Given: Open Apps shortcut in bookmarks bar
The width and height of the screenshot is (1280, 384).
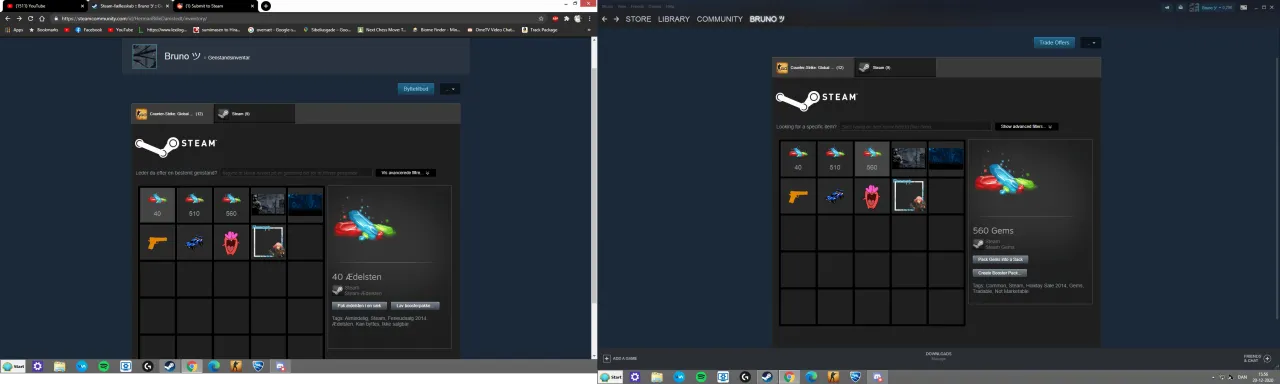Looking at the screenshot, I should point(14,30).
